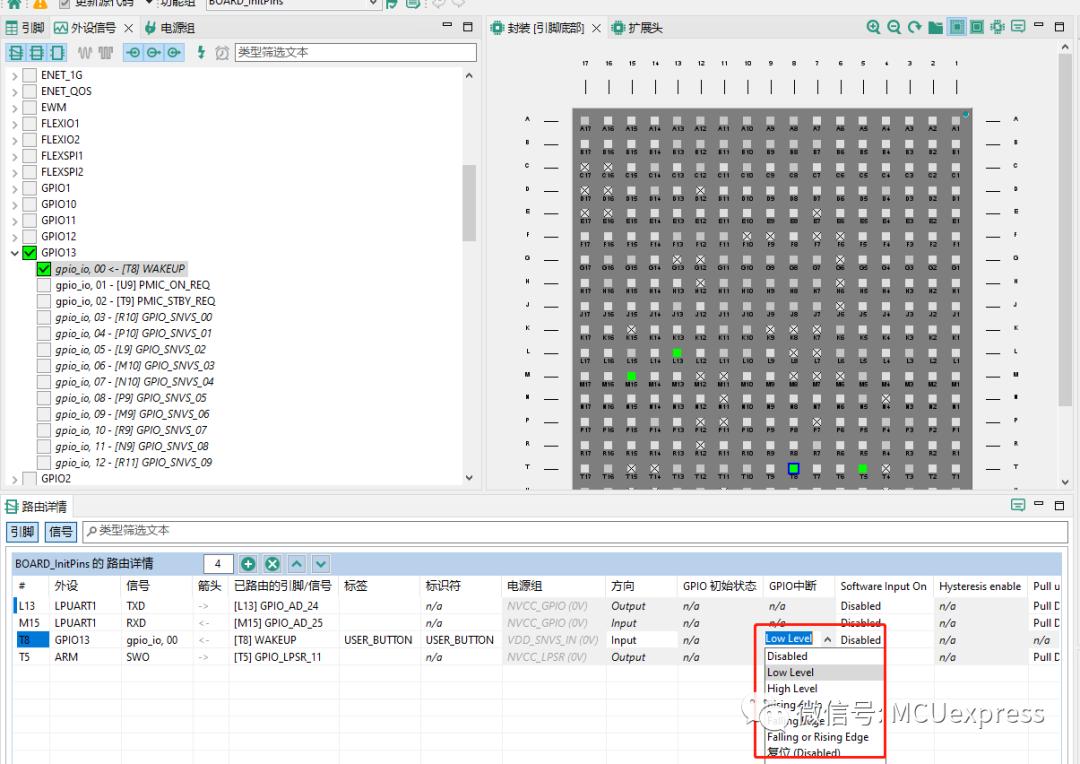Toggle the second pin direction filter button
Screen dimensions: 1080x764
tap(154, 52)
